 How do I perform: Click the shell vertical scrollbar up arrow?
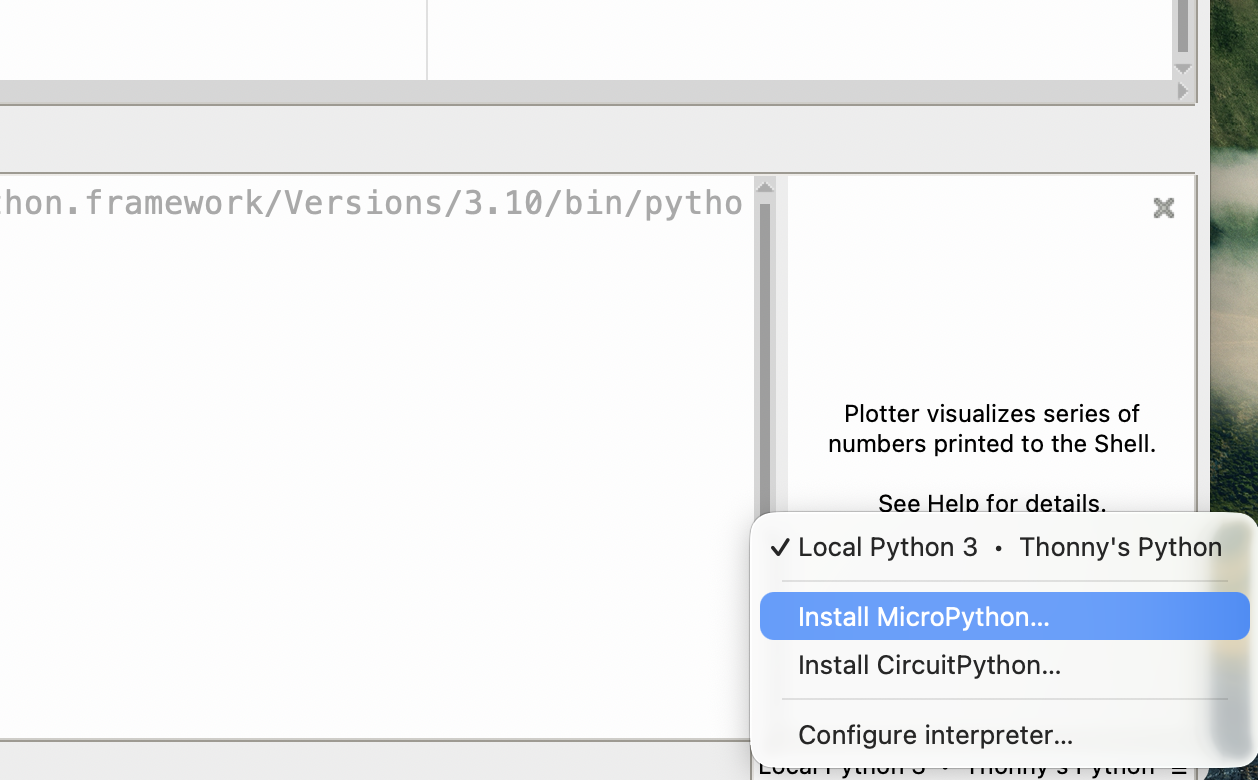pos(765,186)
